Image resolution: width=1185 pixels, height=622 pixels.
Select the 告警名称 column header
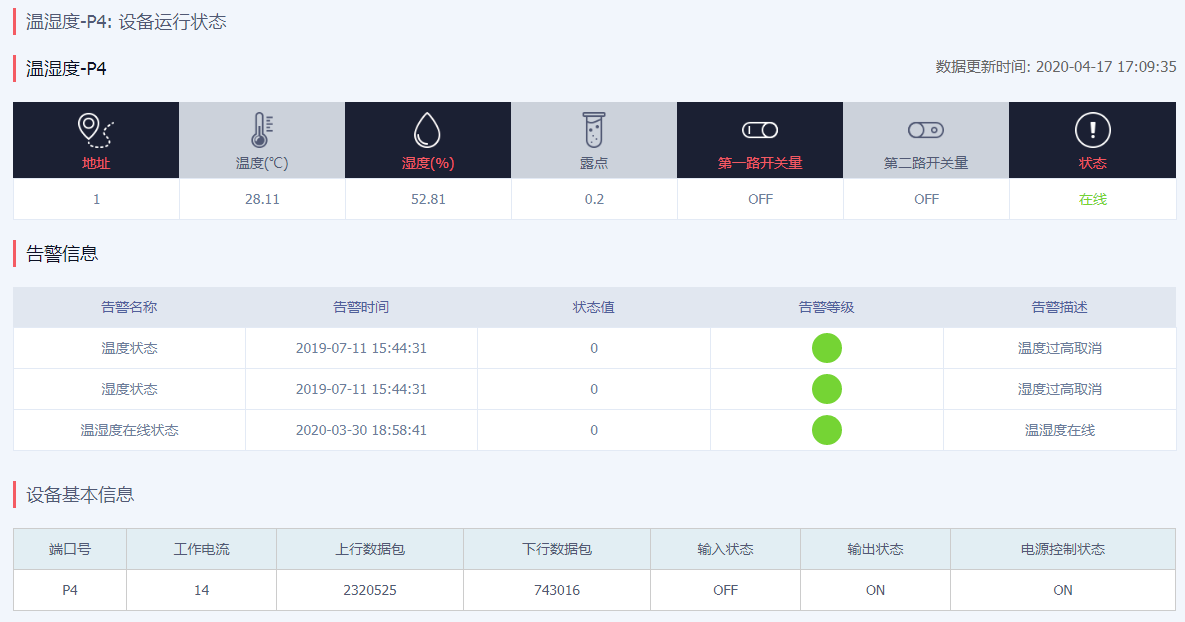(129, 308)
